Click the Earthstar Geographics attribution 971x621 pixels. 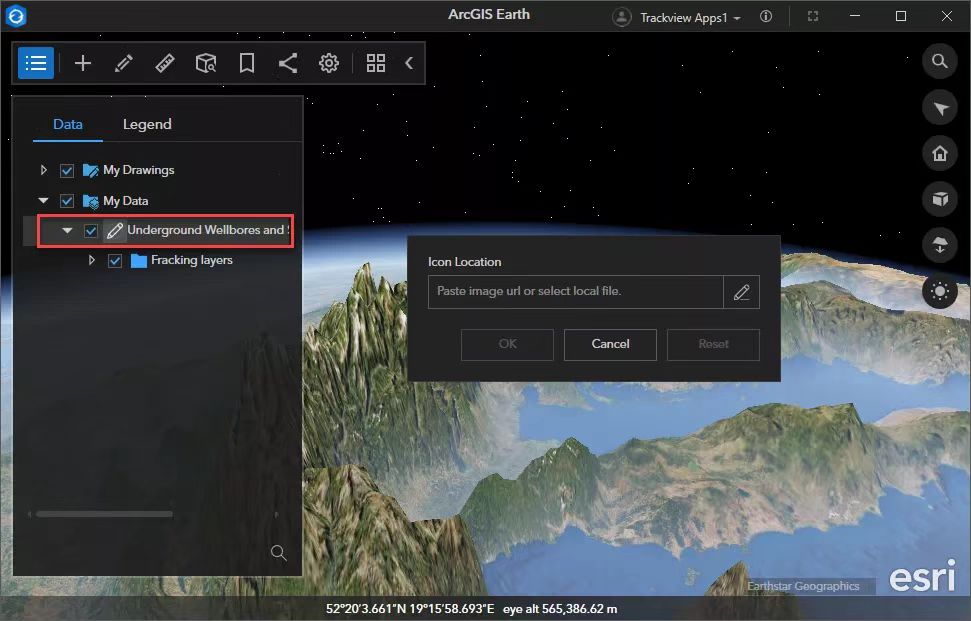click(803, 586)
